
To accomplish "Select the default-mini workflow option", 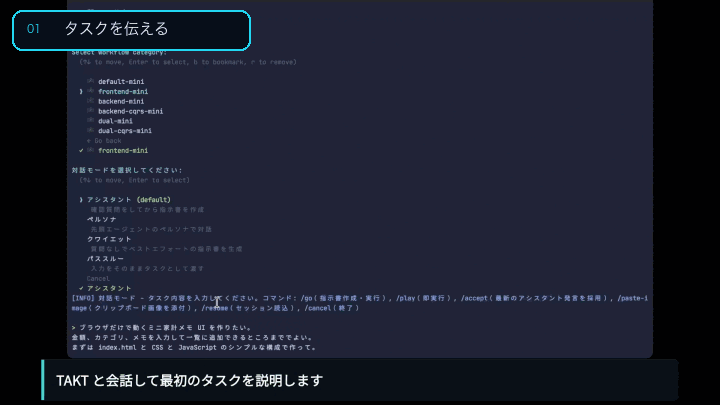I will click(121, 82).
